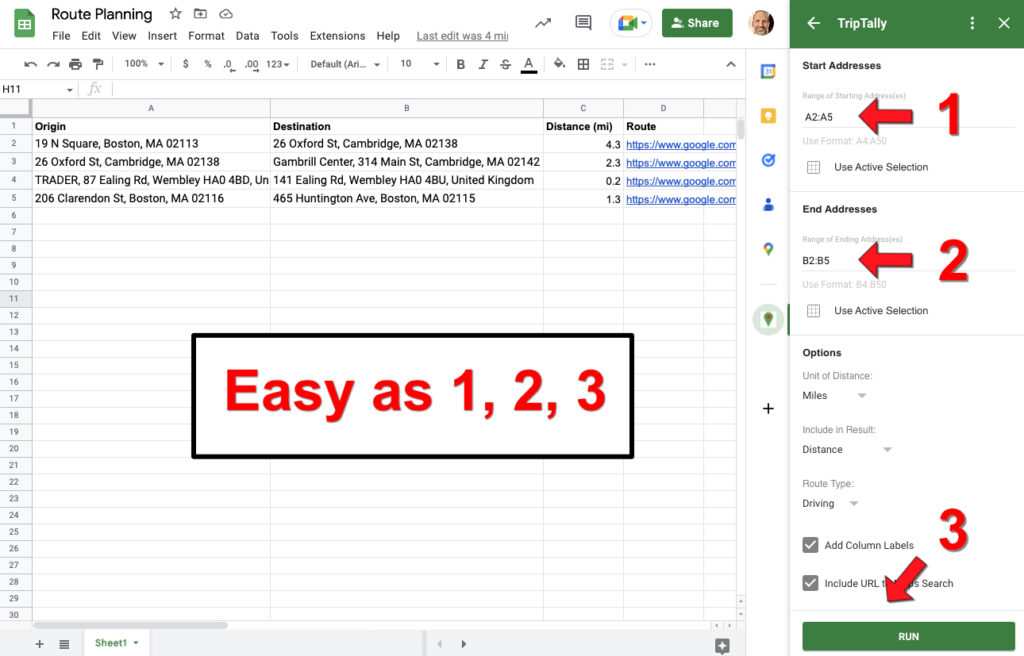Click the Print icon
The height and width of the screenshot is (656, 1024).
tap(75, 63)
